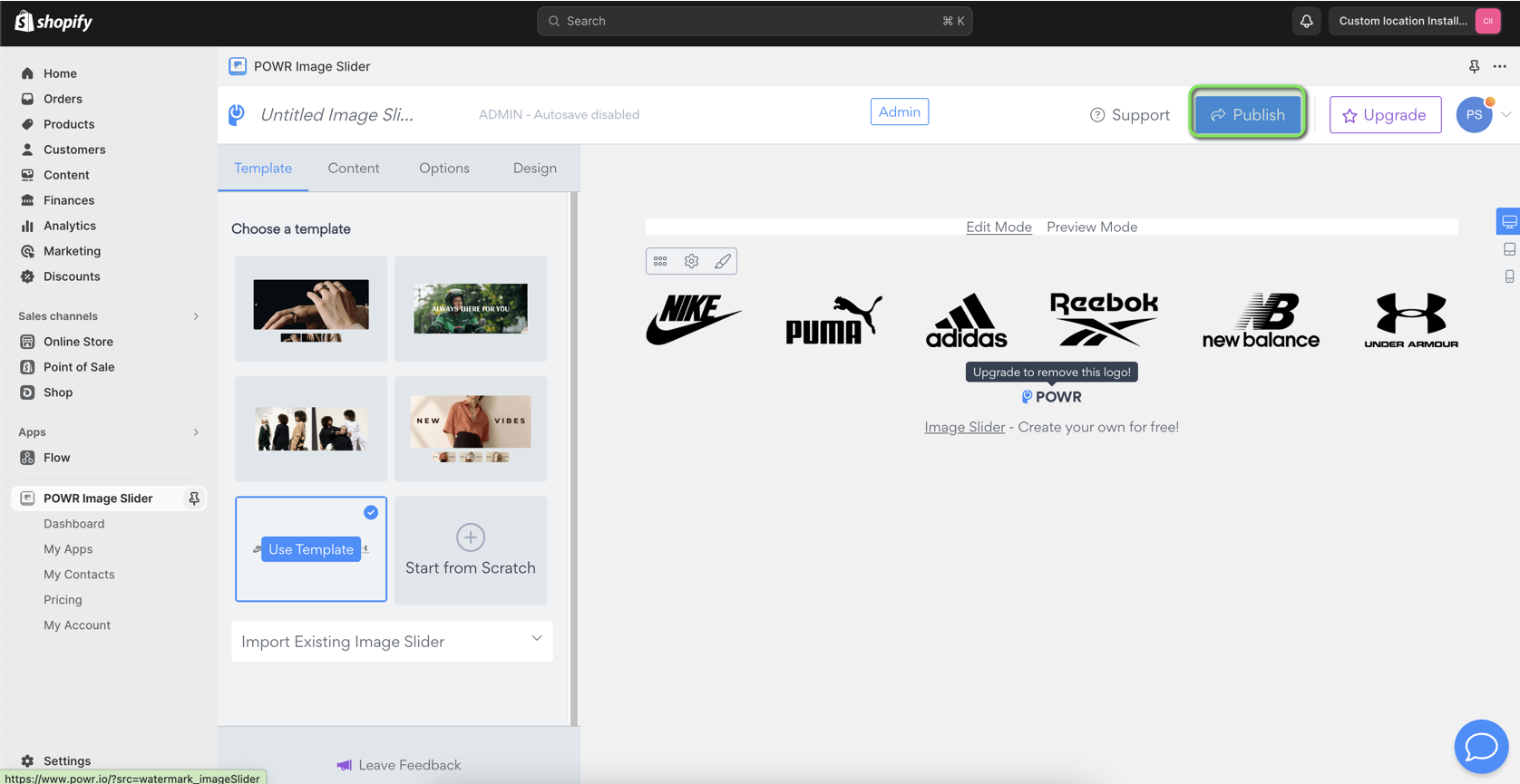Viewport: 1520px width, 784px height.
Task: Open POWR Dashboard
Action: click(73, 524)
